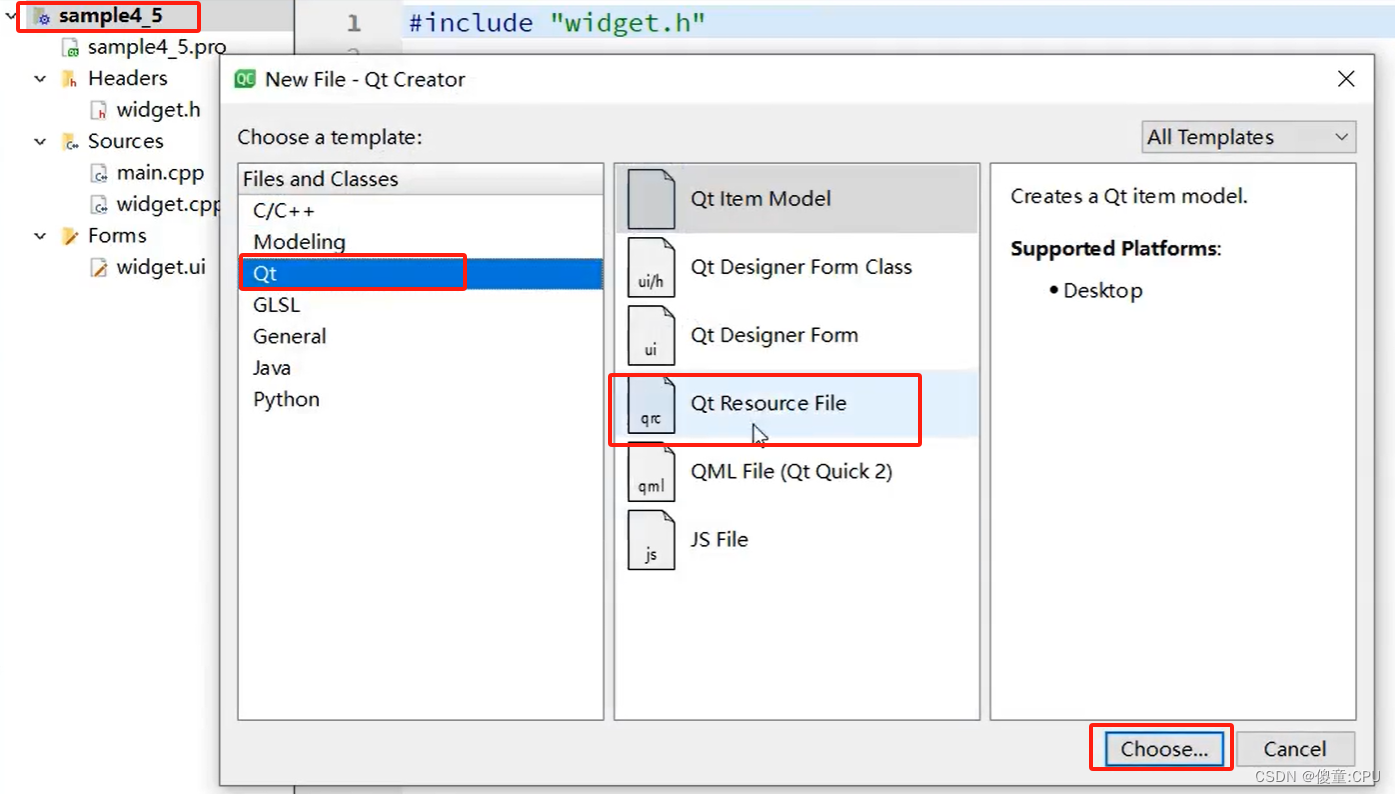Click the Forms folder label

(x=117, y=235)
